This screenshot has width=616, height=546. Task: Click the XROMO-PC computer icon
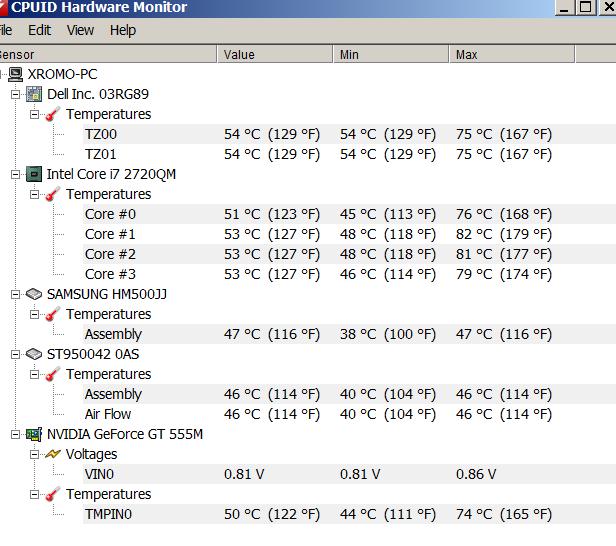coord(16,74)
